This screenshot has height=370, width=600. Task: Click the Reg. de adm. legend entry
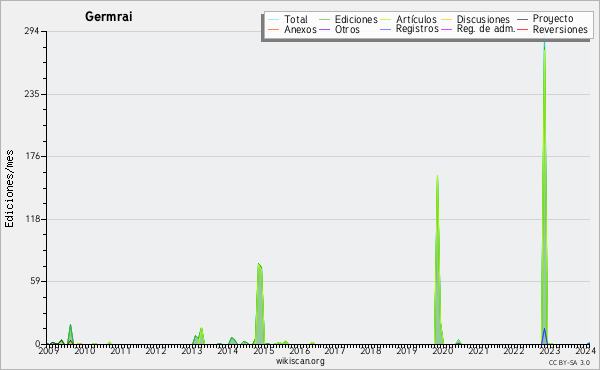tap(478, 29)
